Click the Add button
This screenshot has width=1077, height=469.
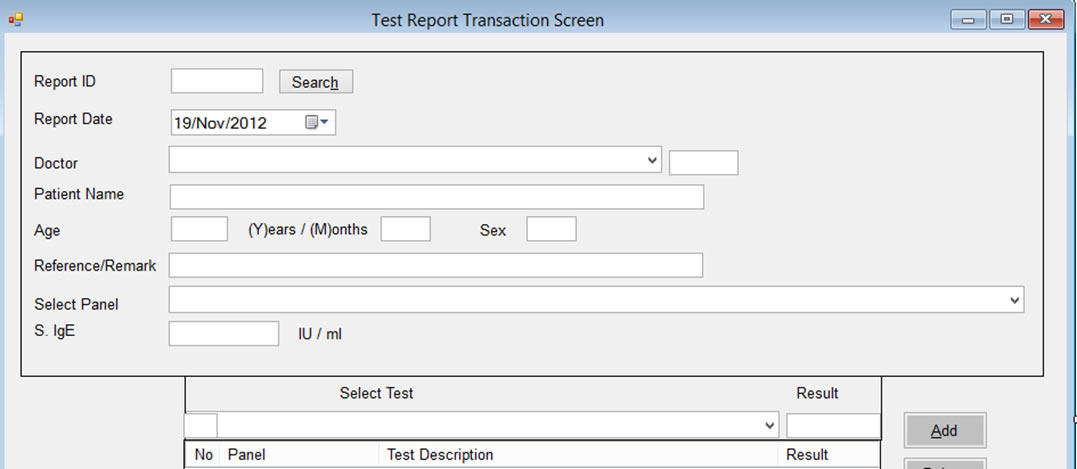pyautogui.click(x=945, y=431)
